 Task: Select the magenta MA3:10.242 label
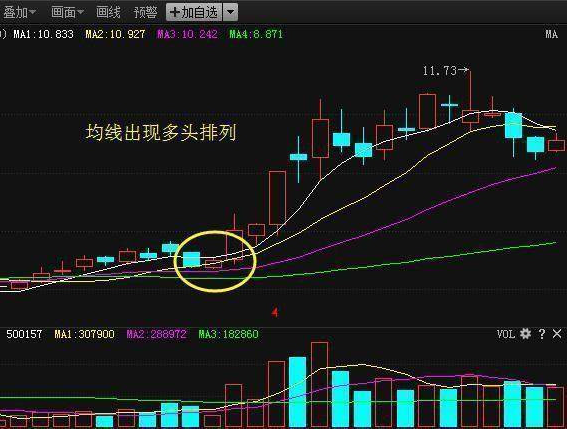click(x=187, y=34)
